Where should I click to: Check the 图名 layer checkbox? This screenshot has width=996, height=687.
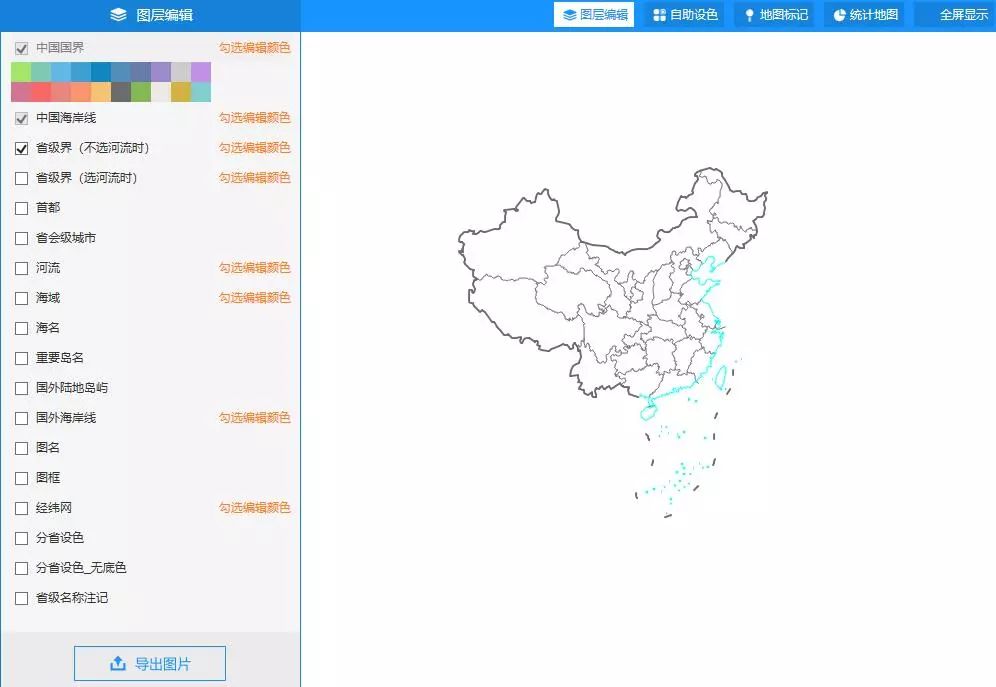[22, 448]
